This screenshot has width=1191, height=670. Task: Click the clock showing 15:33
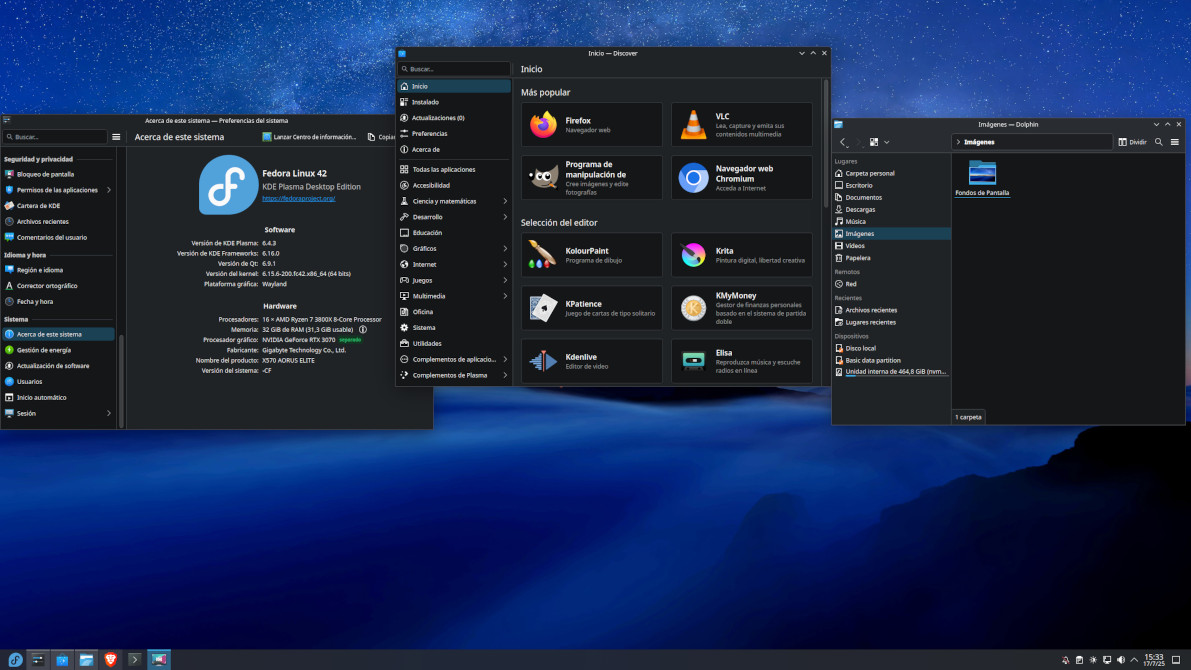(x=1154, y=660)
